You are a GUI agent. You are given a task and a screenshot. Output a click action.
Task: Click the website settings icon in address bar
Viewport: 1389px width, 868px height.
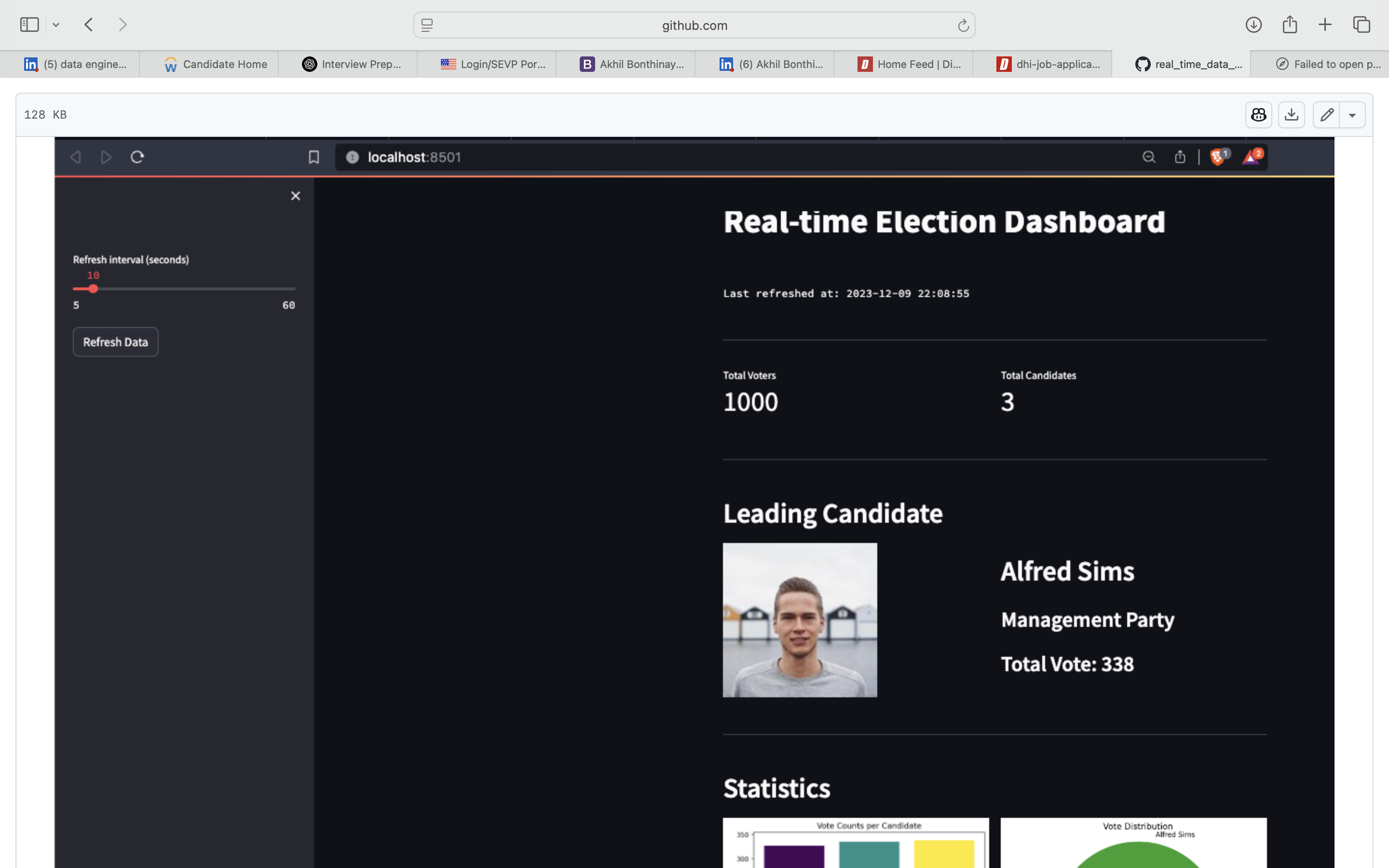[427, 25]
